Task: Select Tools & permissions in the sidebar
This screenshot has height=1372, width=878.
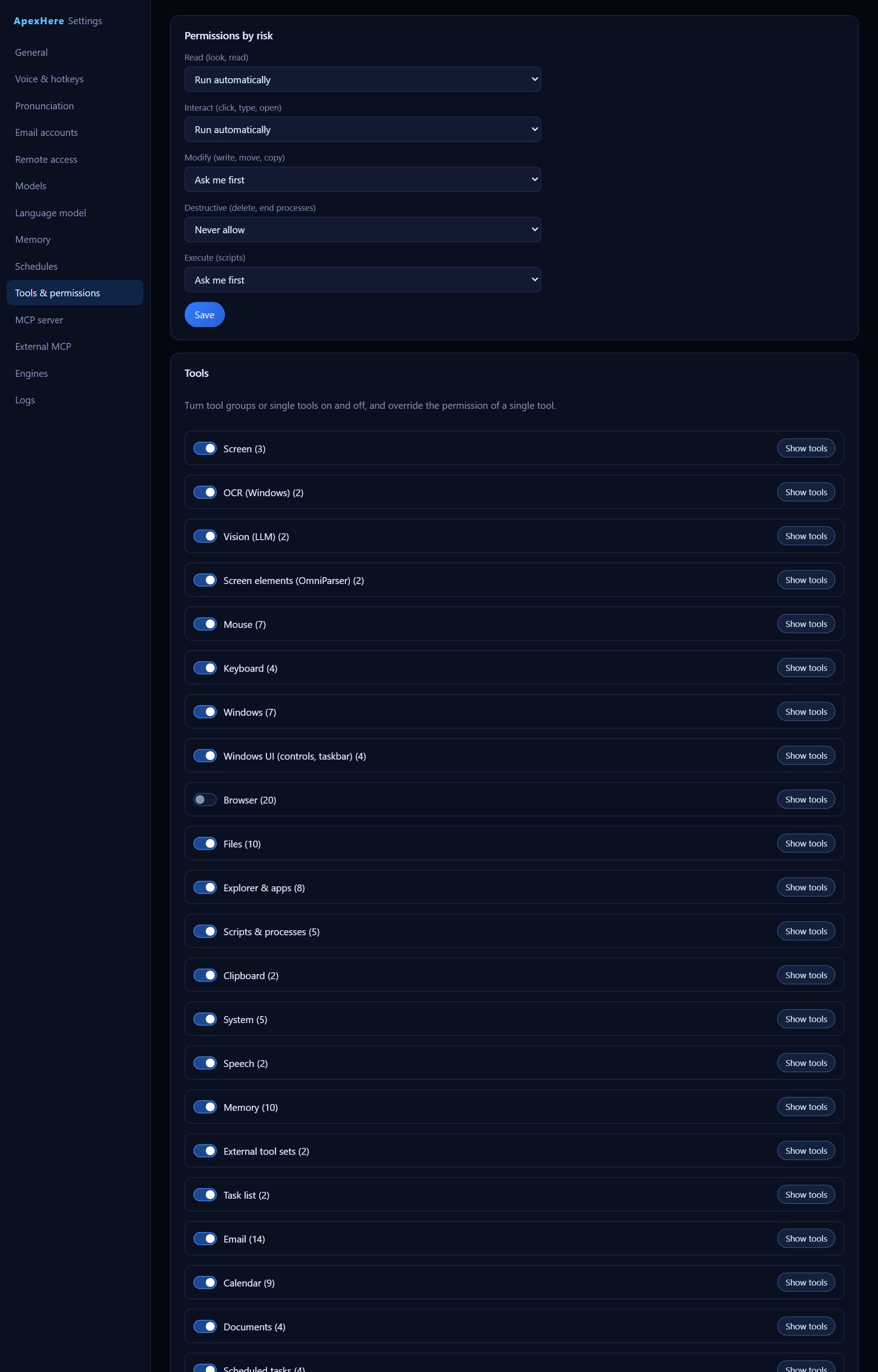Action: click(x=75, y=293)
